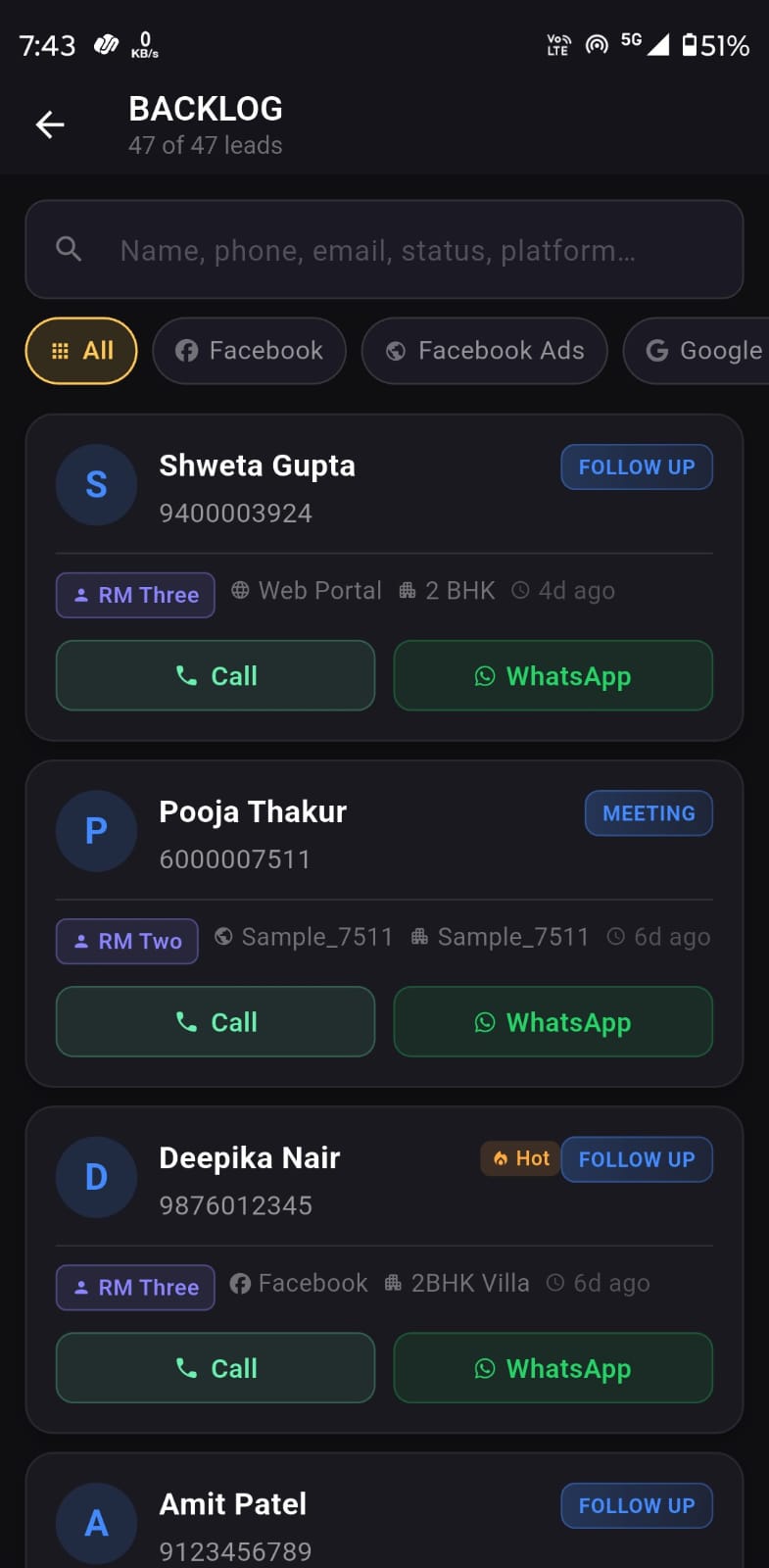Tap Deepika Nair's D avatar
Viewport: 769px width, 1568px height.
pos(96,1177)
